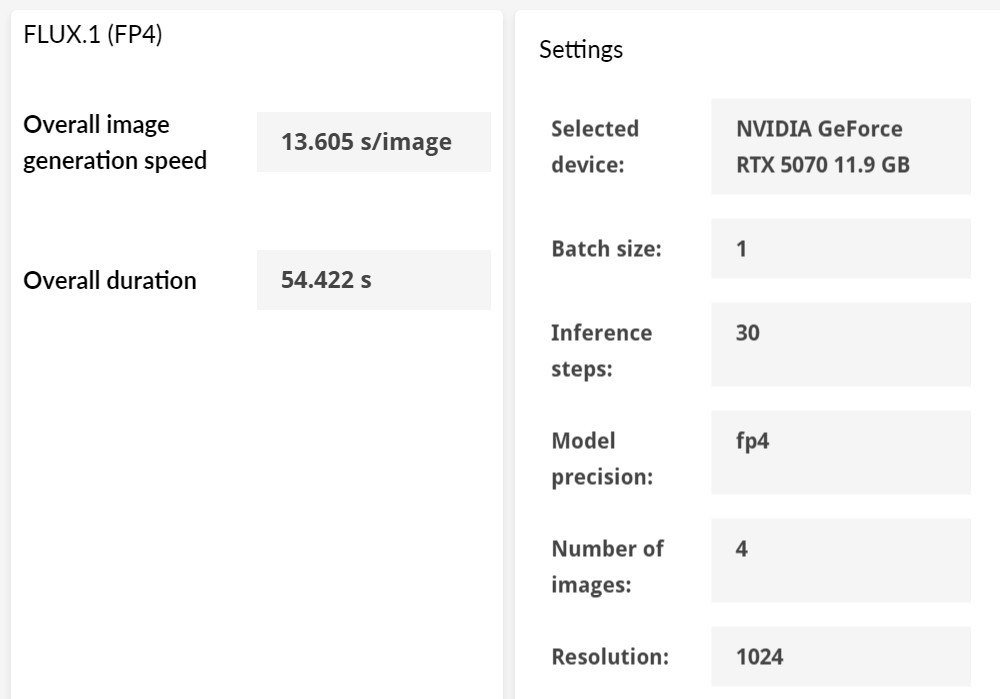This screenshot has width=1000, height=699.
Task: Click the Model precision label
Action: (601, 458)
